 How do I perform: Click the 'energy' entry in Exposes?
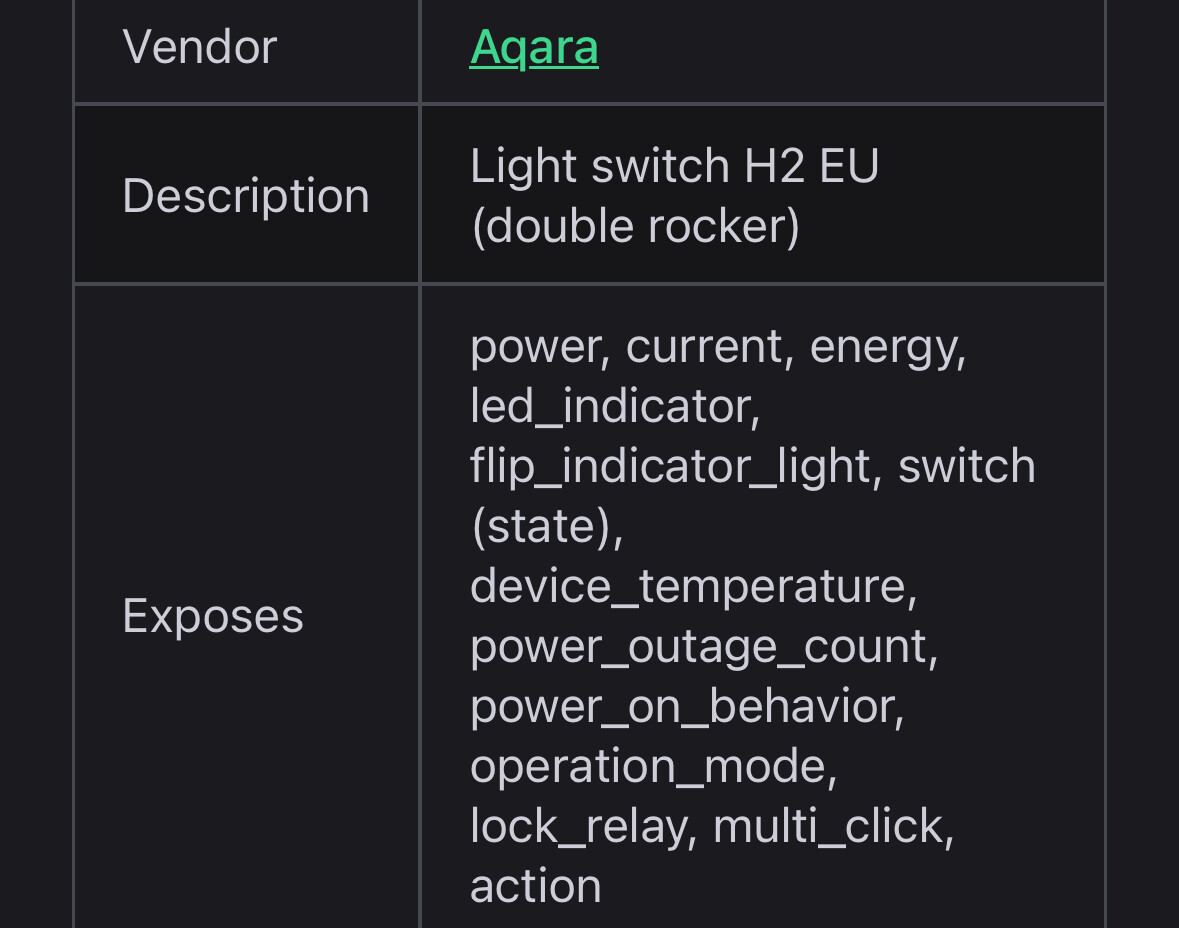point(884,347)
